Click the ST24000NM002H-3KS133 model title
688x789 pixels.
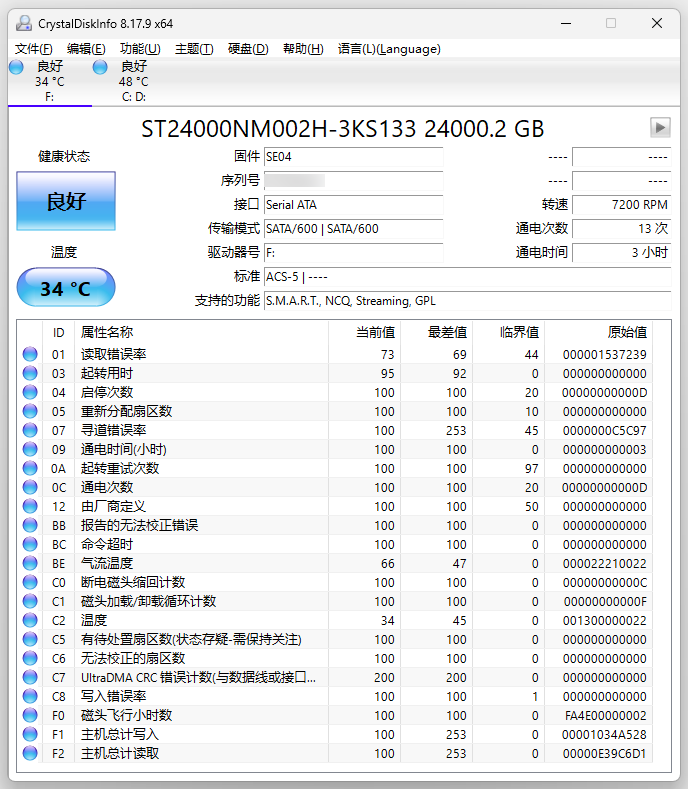tap(342, 129)
